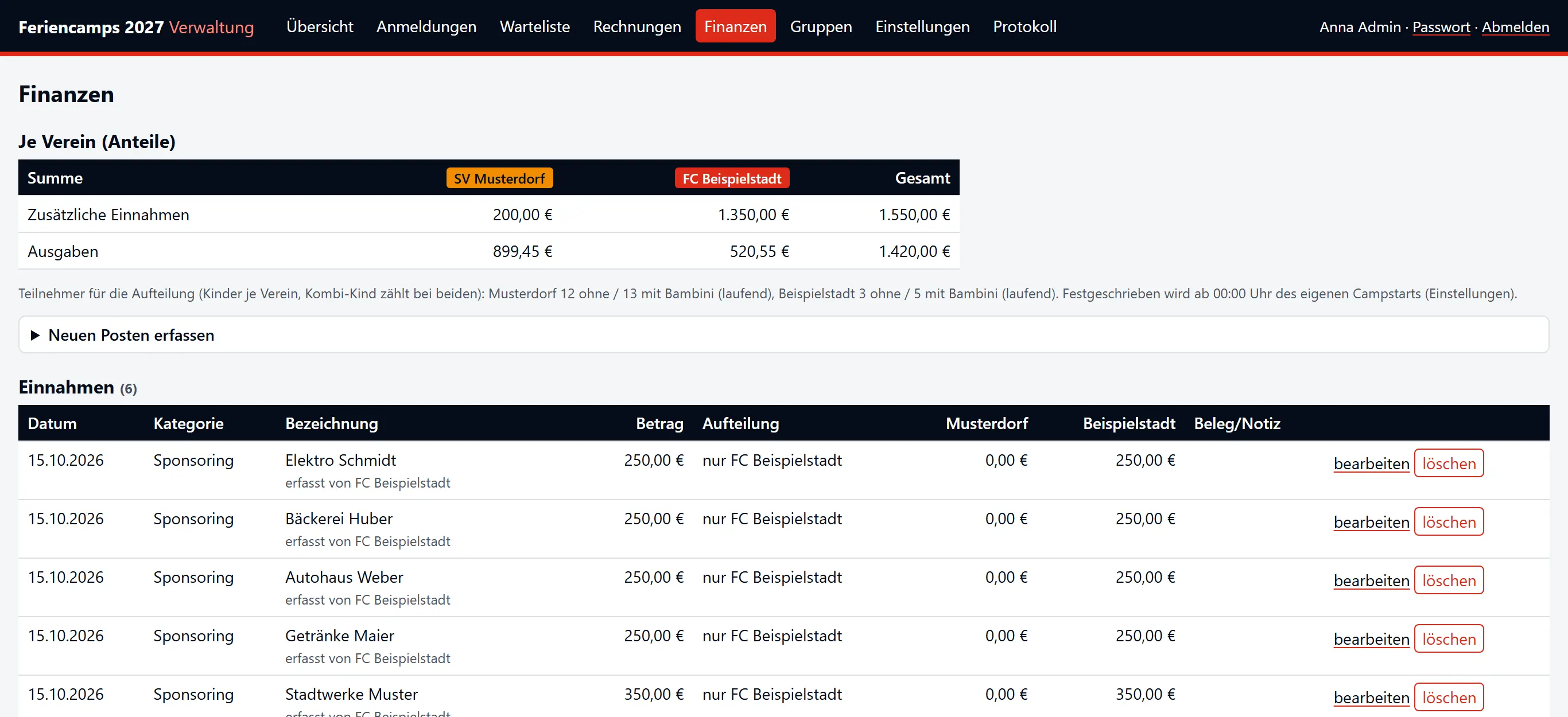
Task: Click the 520,55 € Beispielstadt expenses value
Action: (759, 251)
